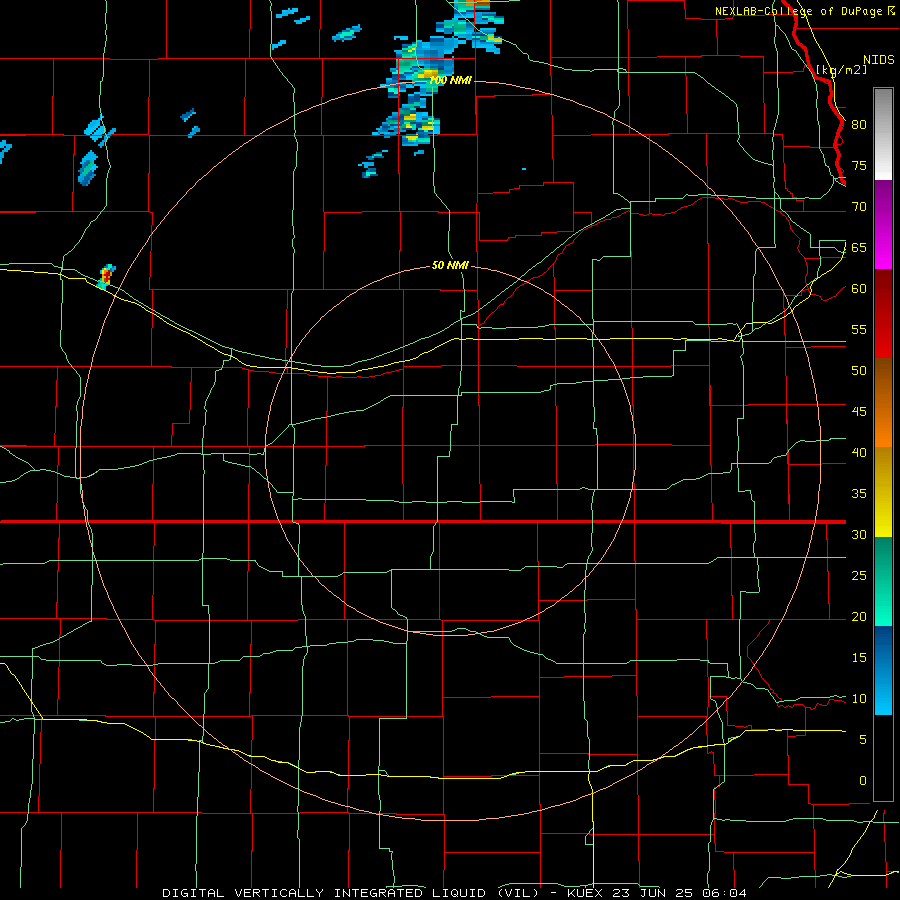The height and width of the screenshot is (900, 900).
Task: Click the 60 value on the scale
Action: [x=859, y=289]
